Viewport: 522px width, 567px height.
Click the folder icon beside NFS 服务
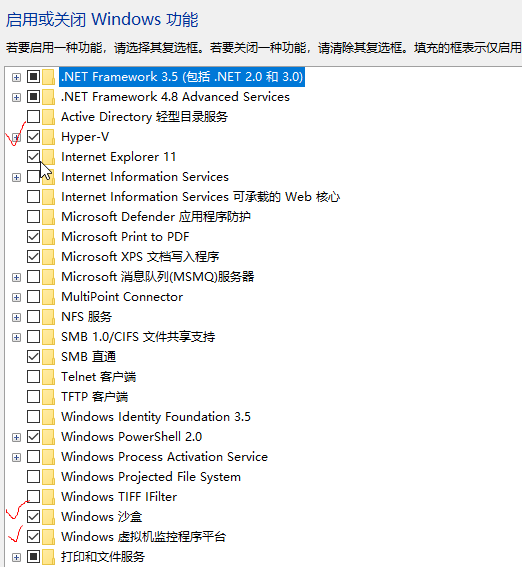click(x=48, y=316)
